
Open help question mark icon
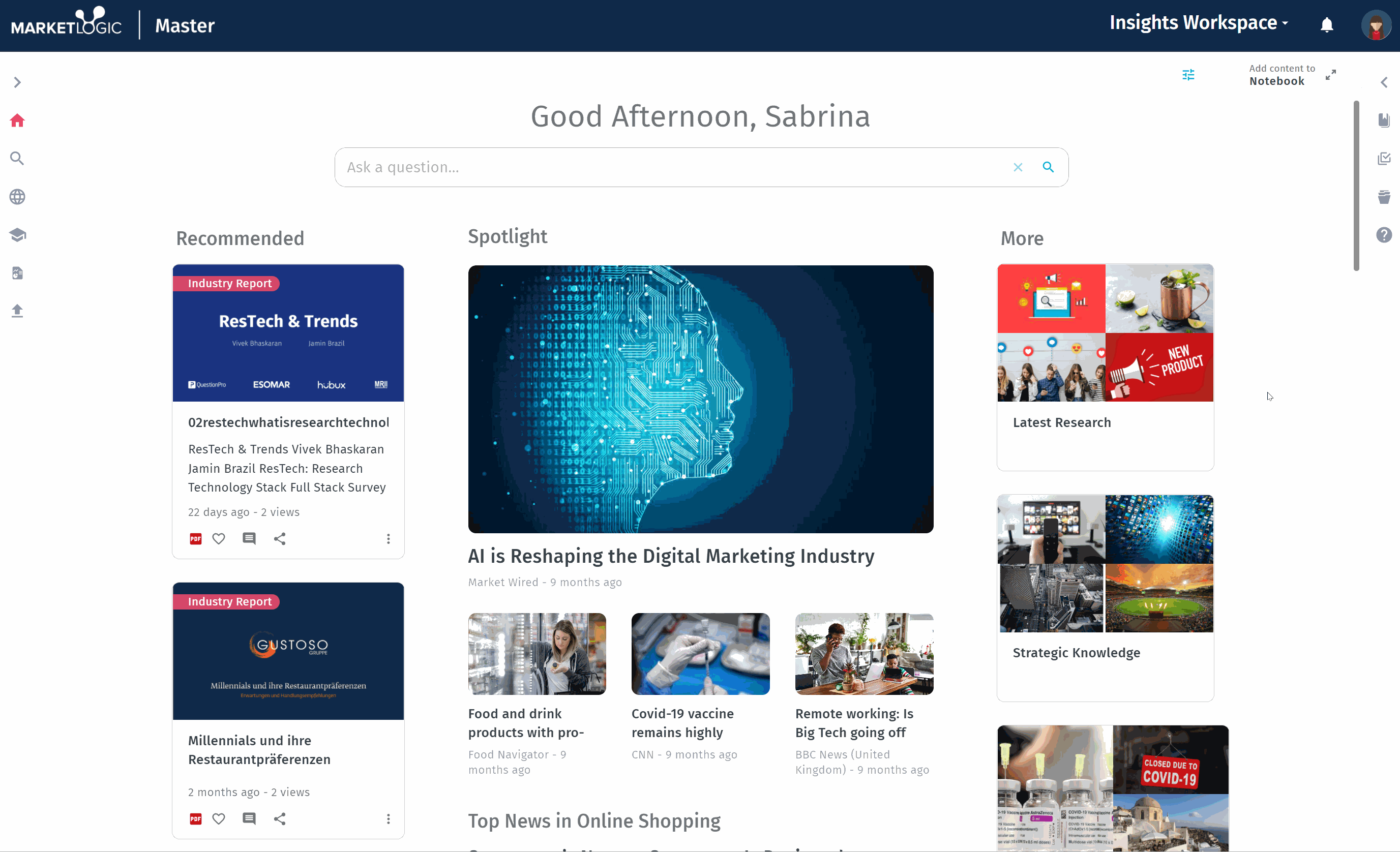click(x=1384, y=234)
